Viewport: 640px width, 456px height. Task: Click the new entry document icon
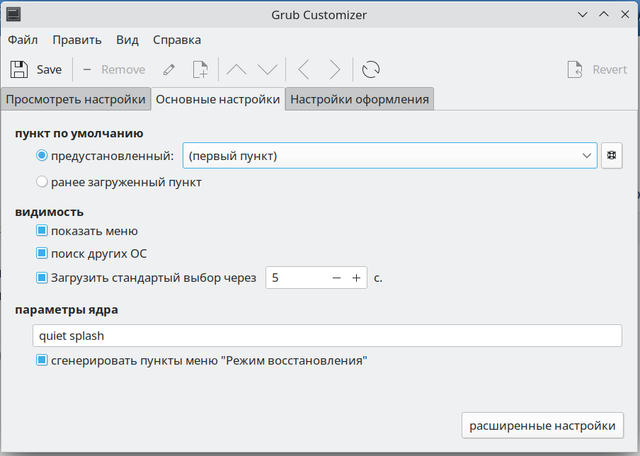[200, 69]
